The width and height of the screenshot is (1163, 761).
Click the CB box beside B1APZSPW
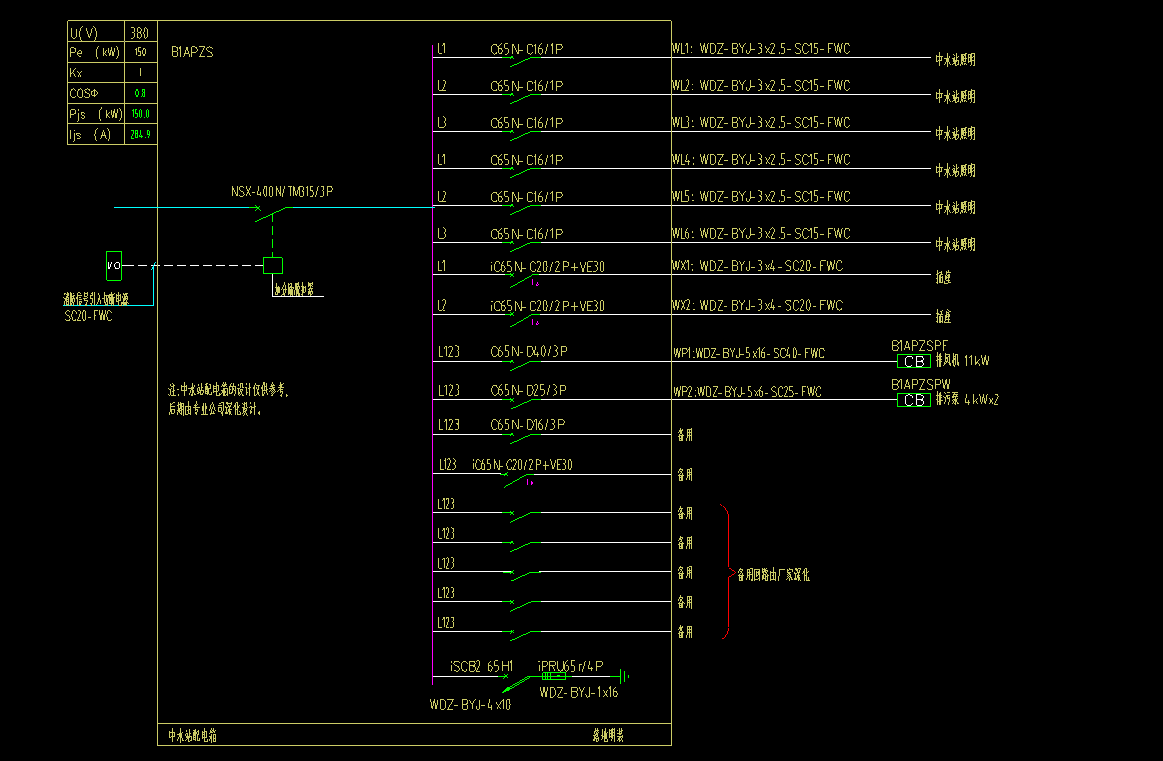click(914, 400)
